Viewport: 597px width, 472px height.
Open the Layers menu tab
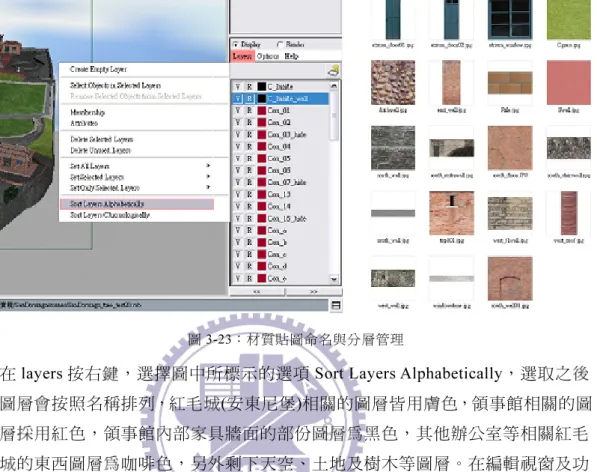(x=242, y=56)
